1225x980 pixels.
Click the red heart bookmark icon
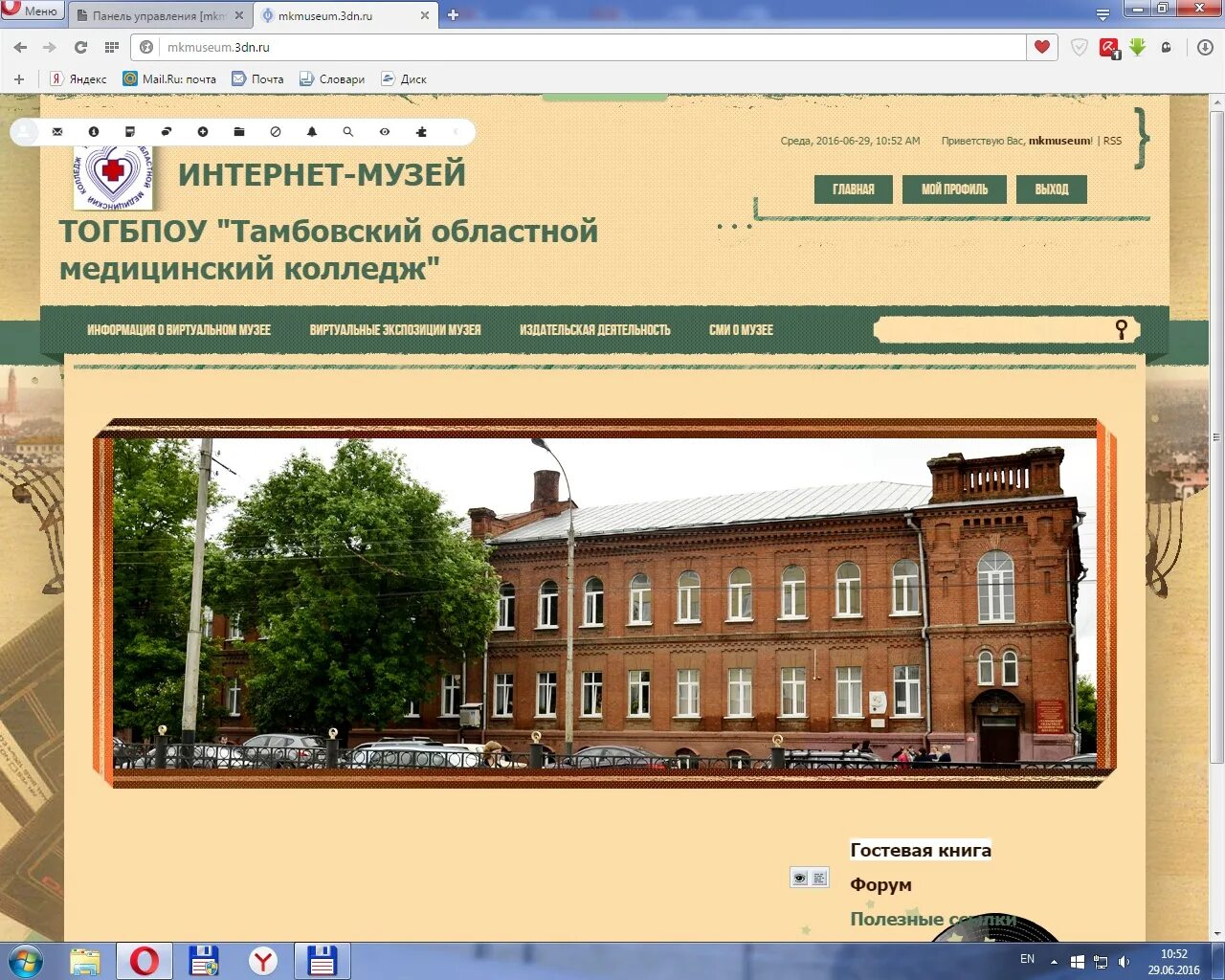1042,47
